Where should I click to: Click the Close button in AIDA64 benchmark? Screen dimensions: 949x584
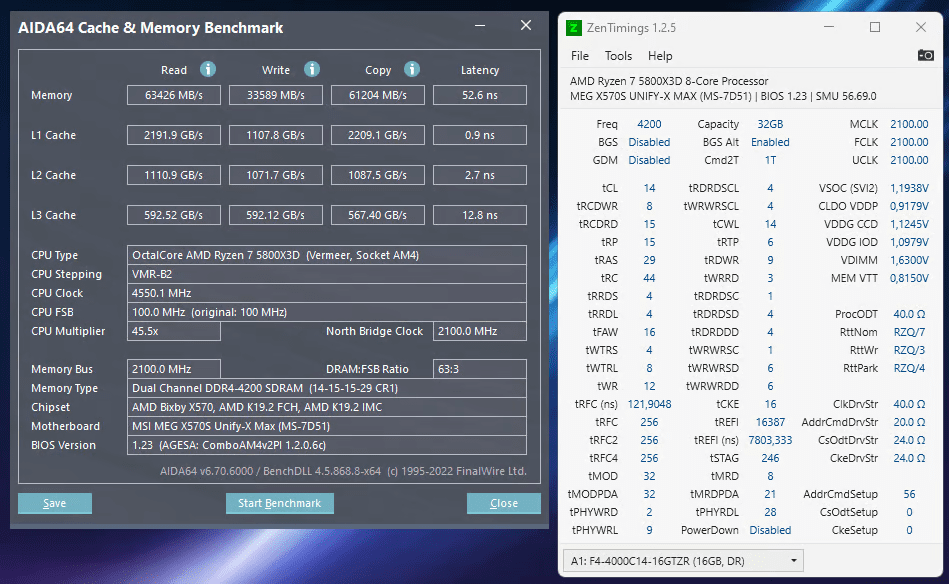tap(504, 504)
